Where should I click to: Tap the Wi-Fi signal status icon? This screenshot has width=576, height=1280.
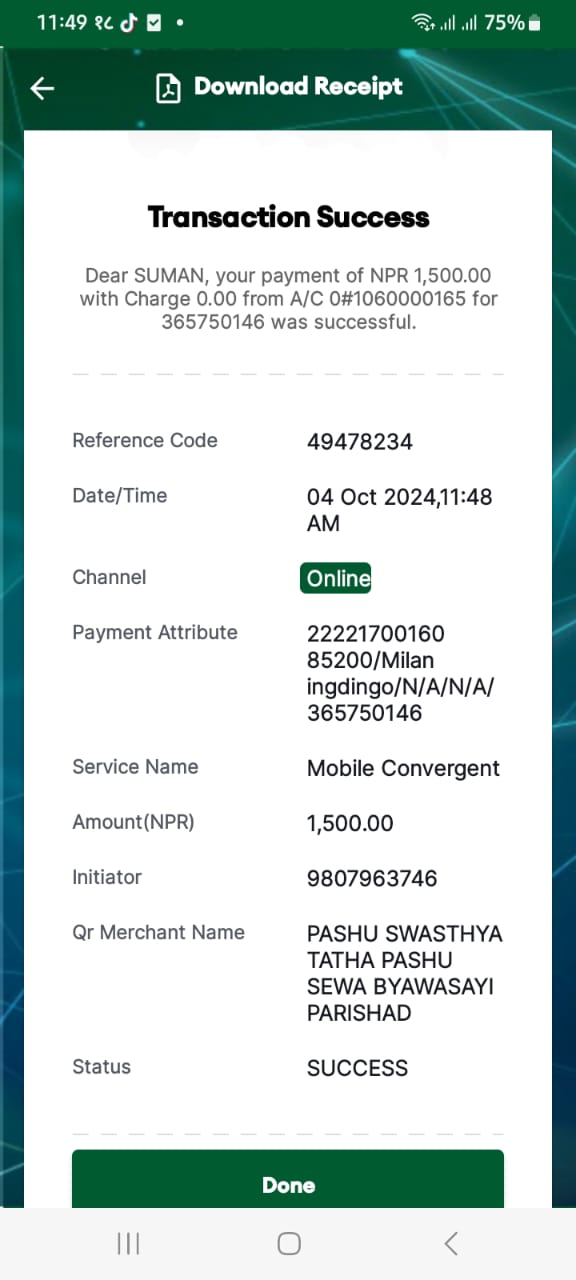coord(424,22)
